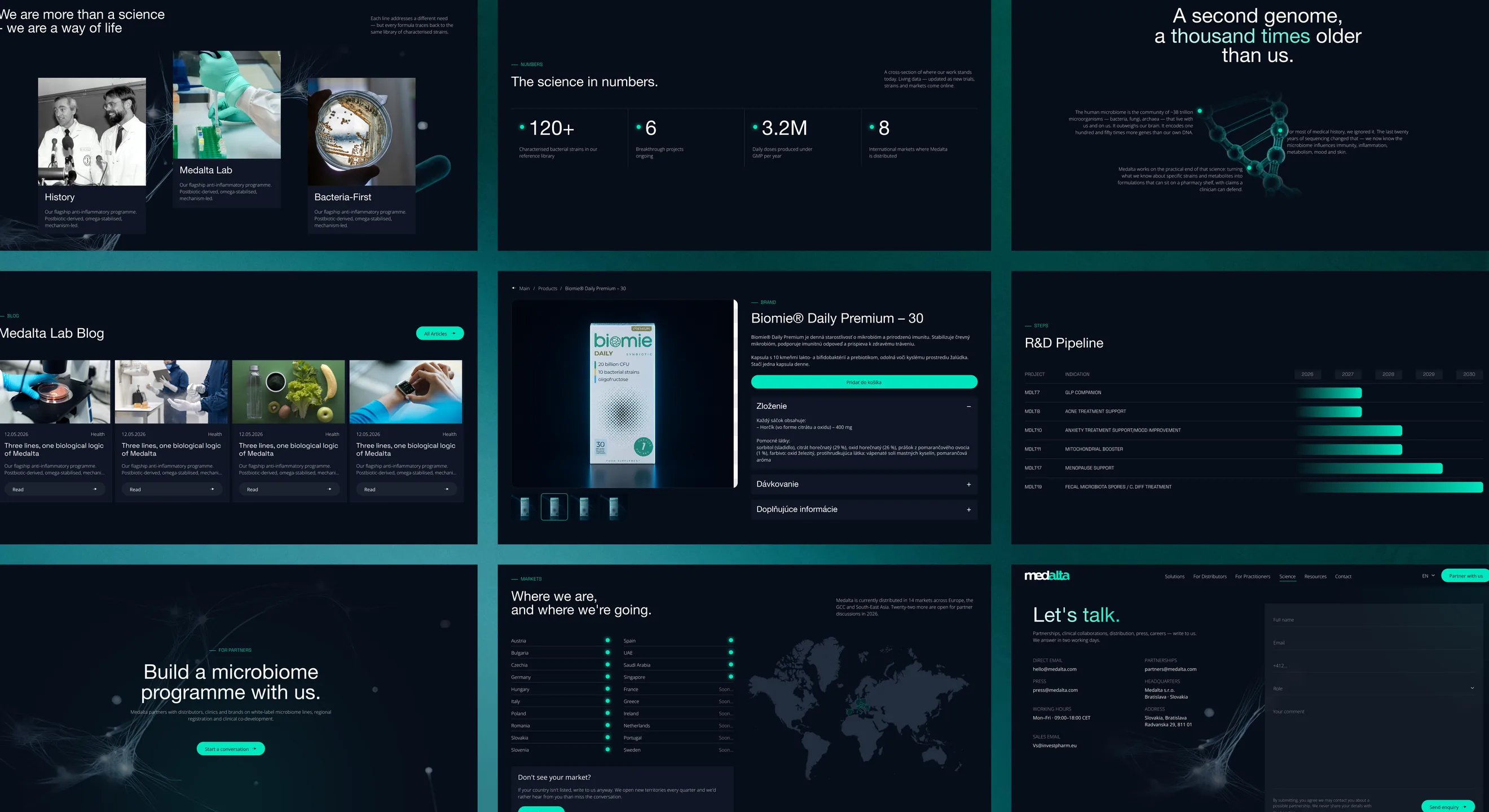Click Read button on first blog card
Viewport: 1489px width, 812px height.
(54, 489)
